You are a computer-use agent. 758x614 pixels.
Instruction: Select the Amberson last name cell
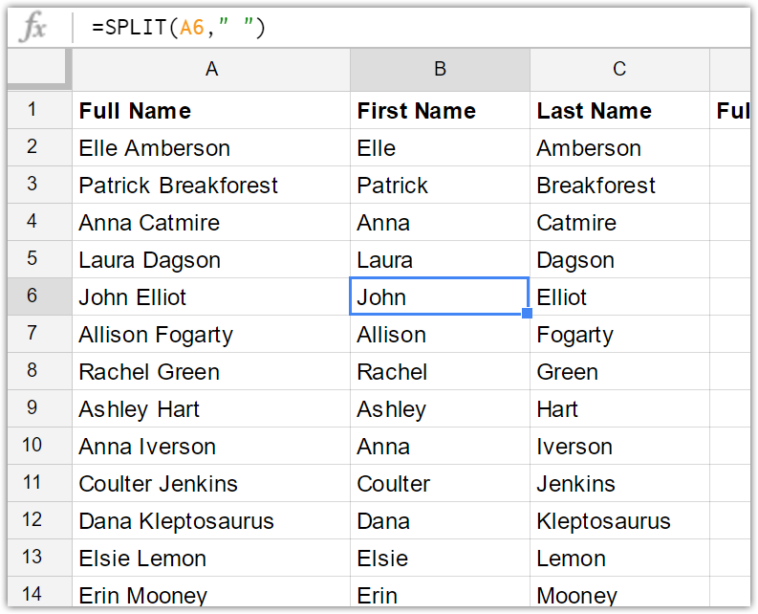(x=619, y=148)
